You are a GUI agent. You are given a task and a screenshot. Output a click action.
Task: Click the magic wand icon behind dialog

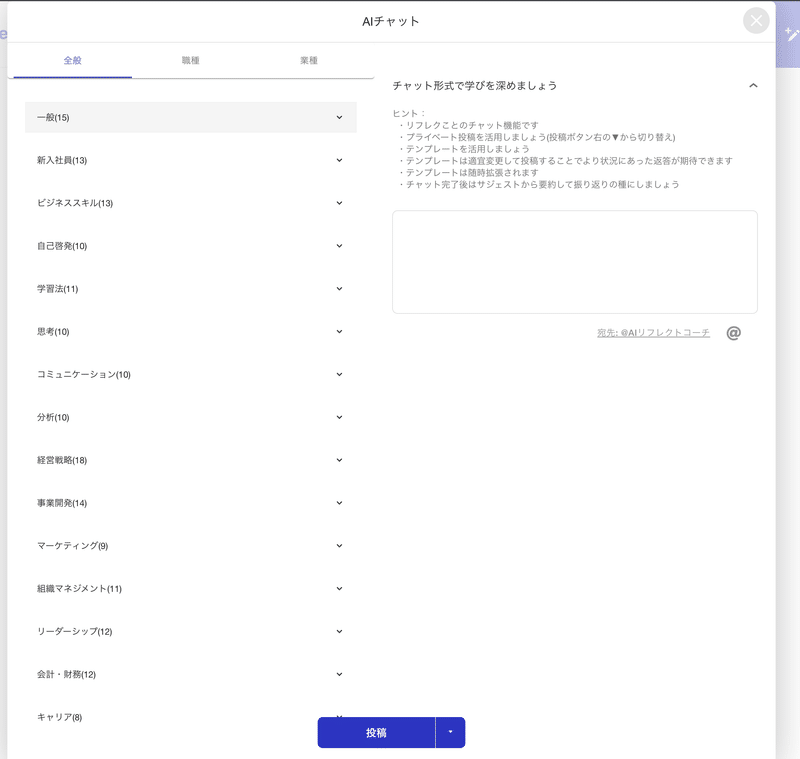click(x=791, y=34)
